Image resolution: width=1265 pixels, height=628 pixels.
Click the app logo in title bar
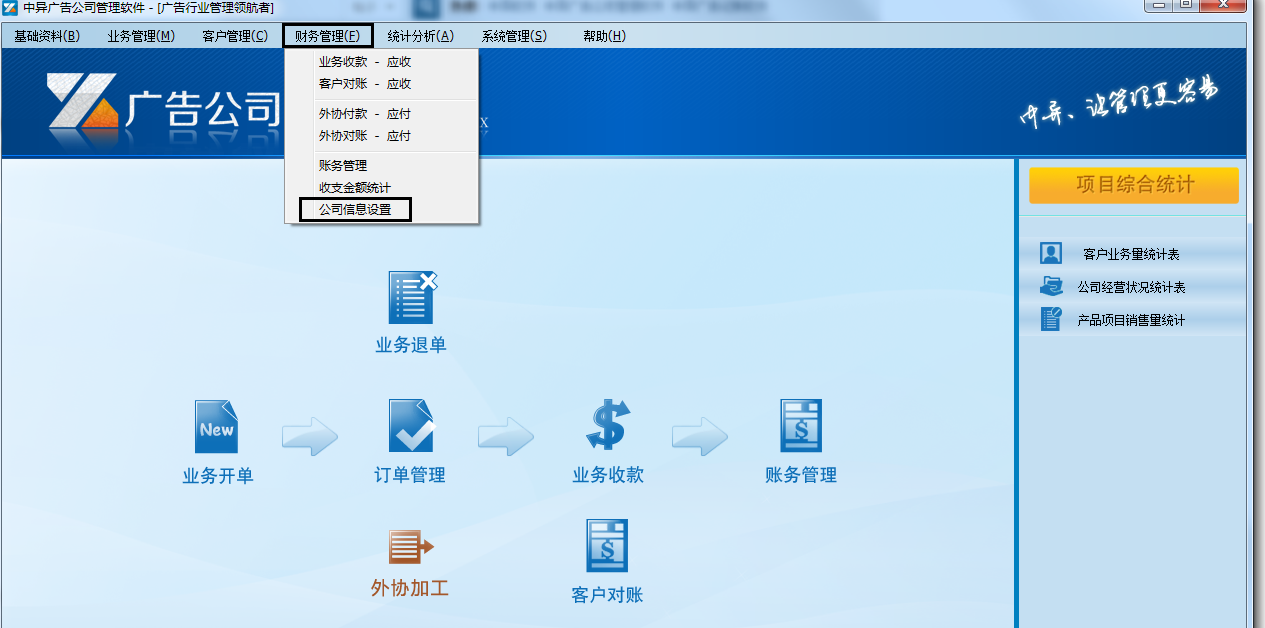(10, 8)
